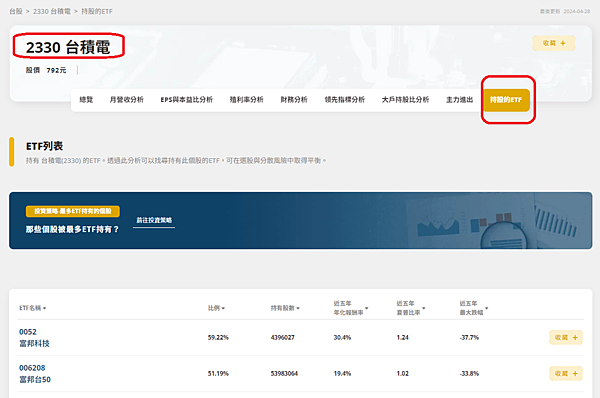
Task: Open the 財務分析 tab
Action: pyautogui.click(x=294, y=100)
